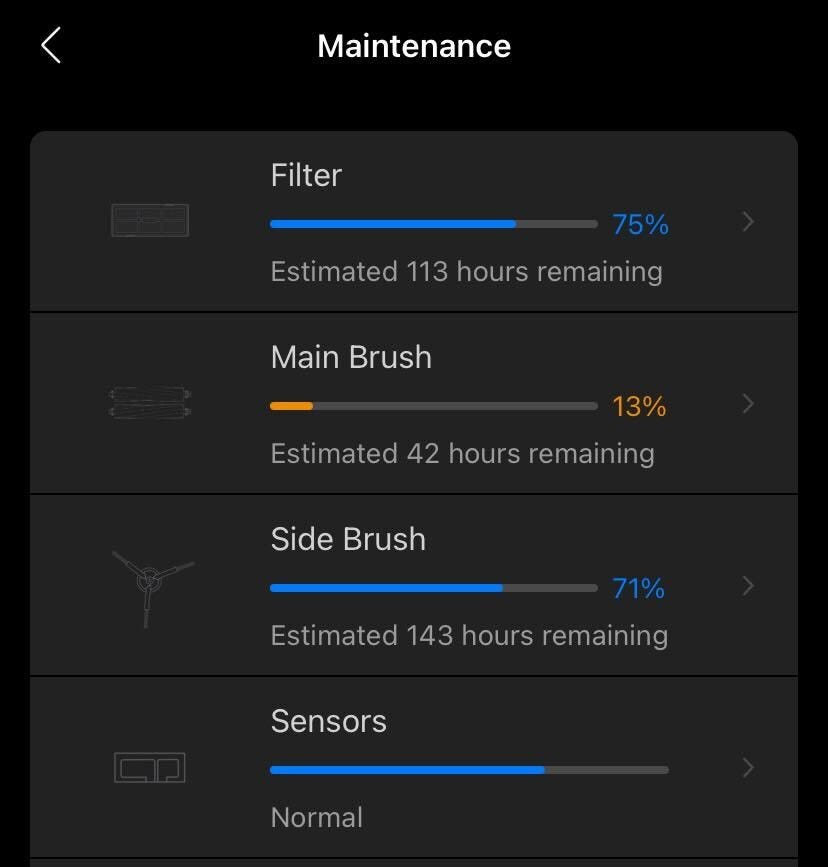Tap the back arrow icon
Viewport: 828px width, 867px height.
tap(51, 45)
